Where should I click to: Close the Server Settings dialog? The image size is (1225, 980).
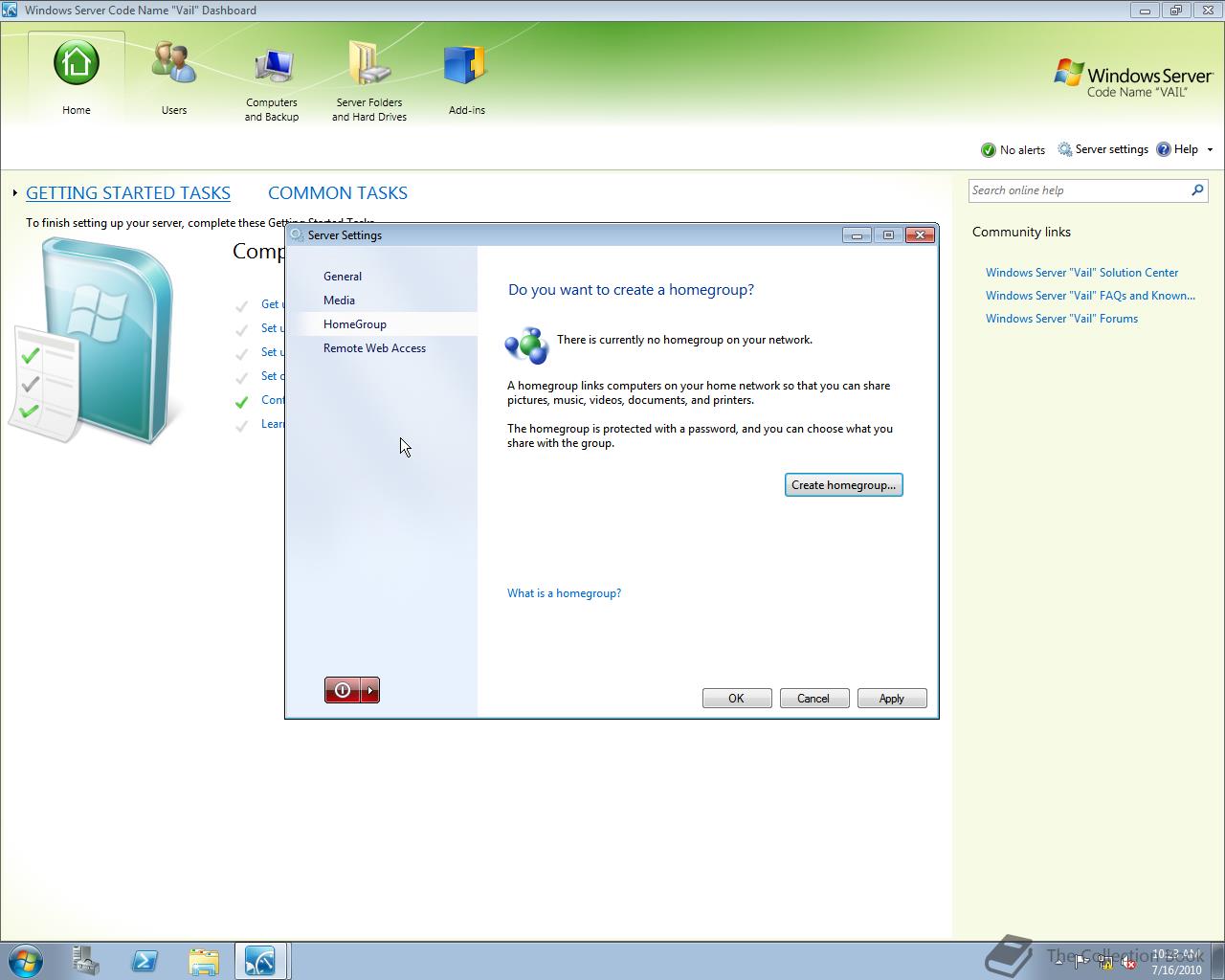(x=920, y=234)
